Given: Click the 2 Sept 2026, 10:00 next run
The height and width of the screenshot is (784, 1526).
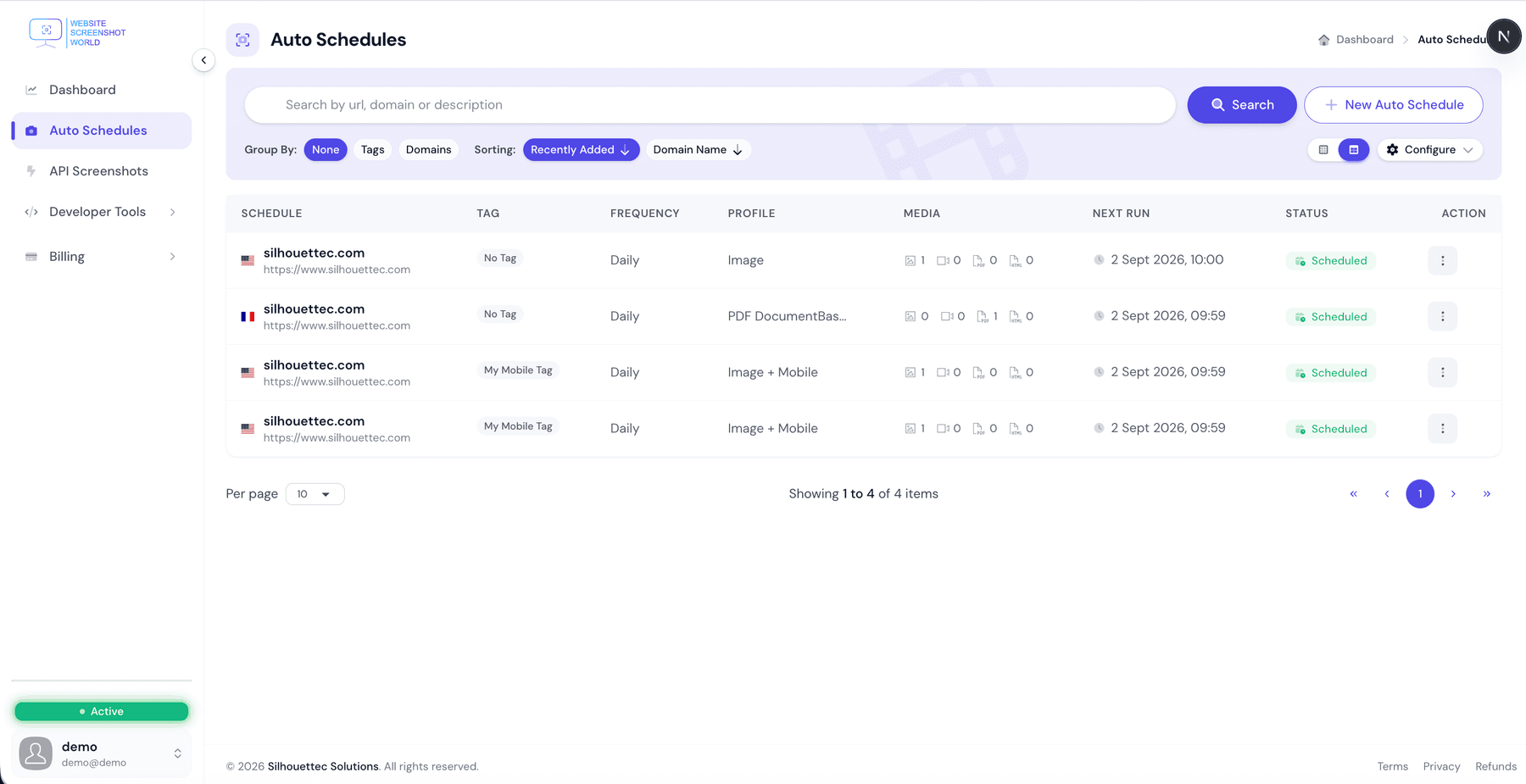Looking at the screenshot, I should pos(1167,260).
